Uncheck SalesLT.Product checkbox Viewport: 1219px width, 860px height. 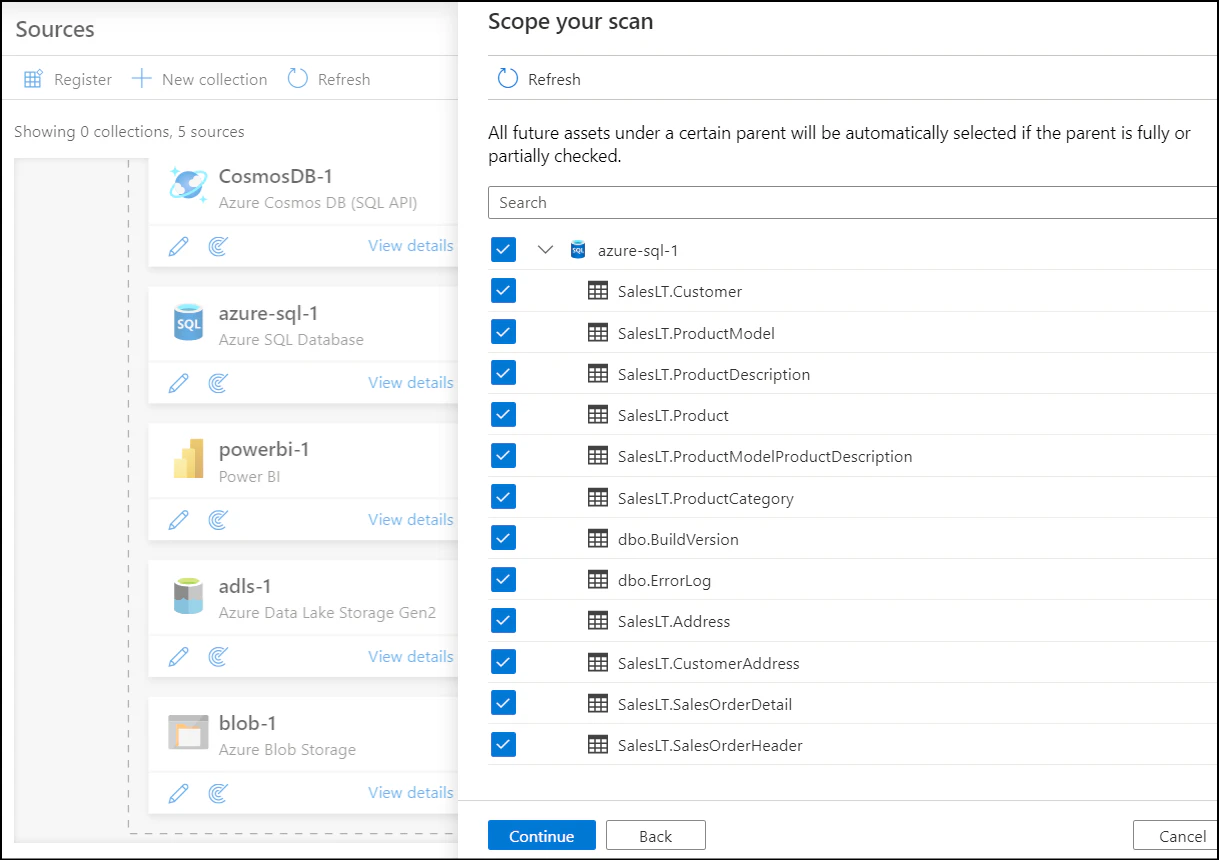(x=503, y=415)
